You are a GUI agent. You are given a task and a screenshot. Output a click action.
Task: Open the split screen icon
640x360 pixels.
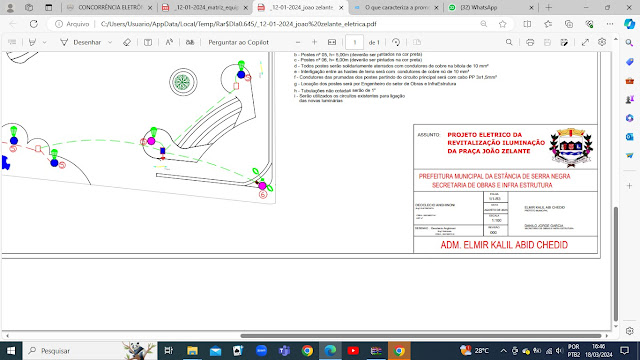pyautogui.click(x=527, y=24)
